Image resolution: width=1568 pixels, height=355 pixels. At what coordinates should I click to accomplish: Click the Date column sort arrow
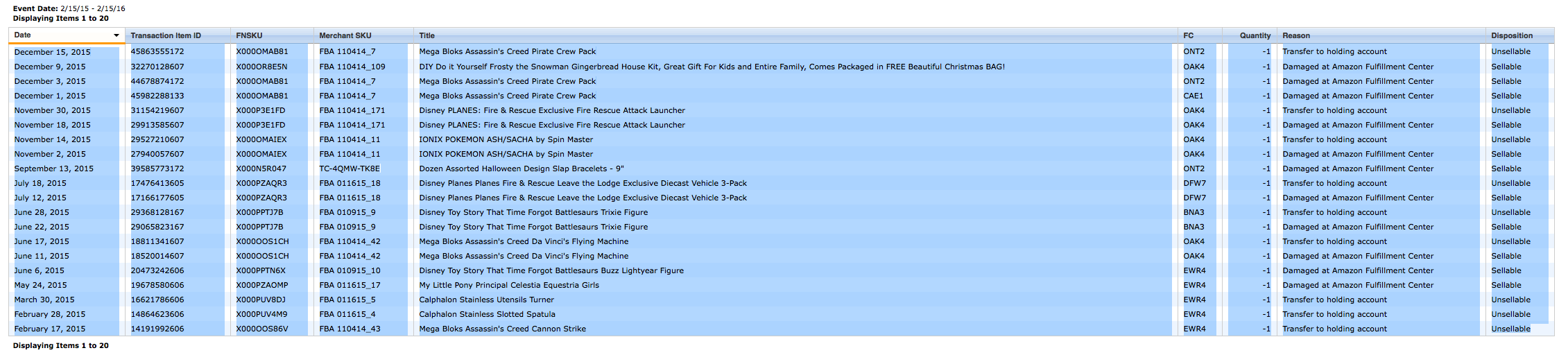click(x=116, y=35)
